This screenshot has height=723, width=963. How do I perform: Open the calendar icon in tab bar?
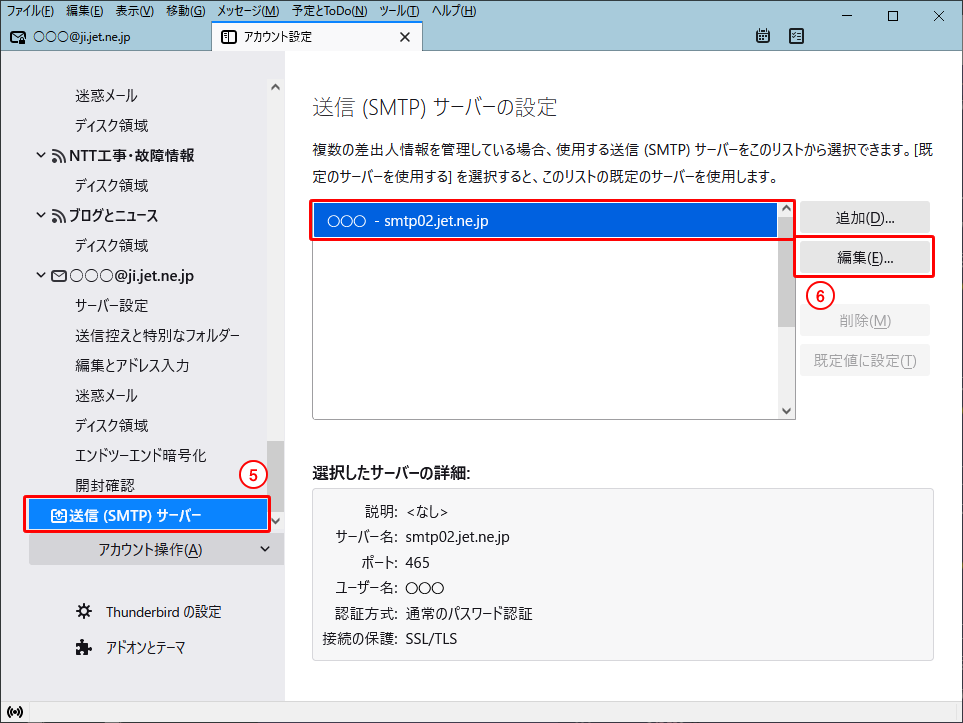tap(763, 37)
